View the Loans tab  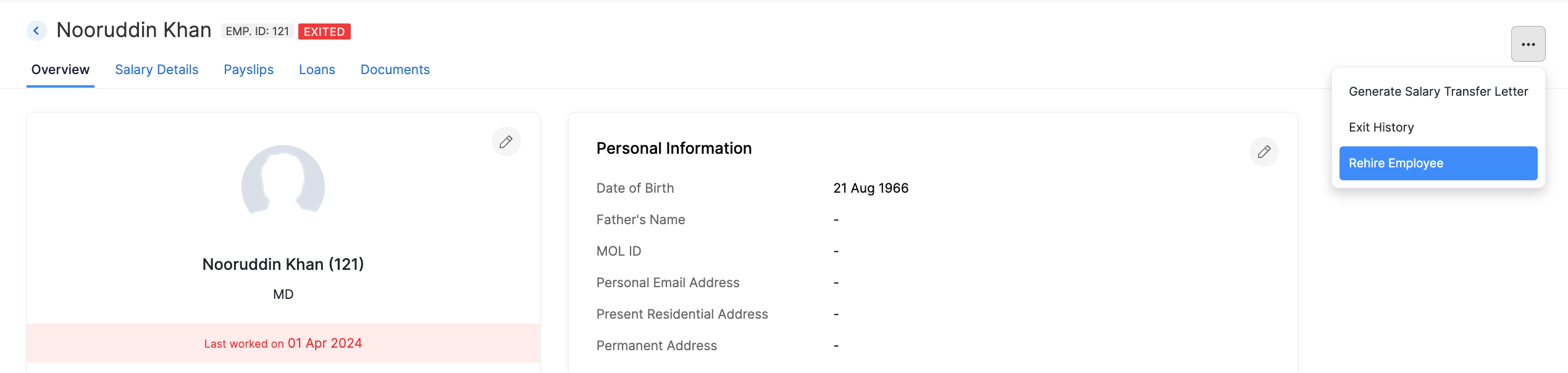coord(317,70)
